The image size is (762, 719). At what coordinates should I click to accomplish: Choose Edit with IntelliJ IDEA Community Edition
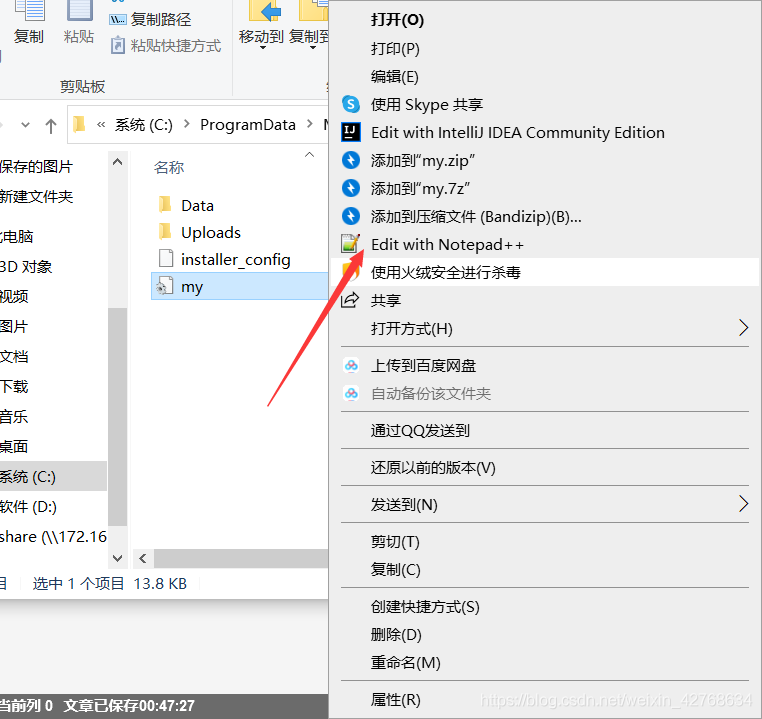coord(518,132)
